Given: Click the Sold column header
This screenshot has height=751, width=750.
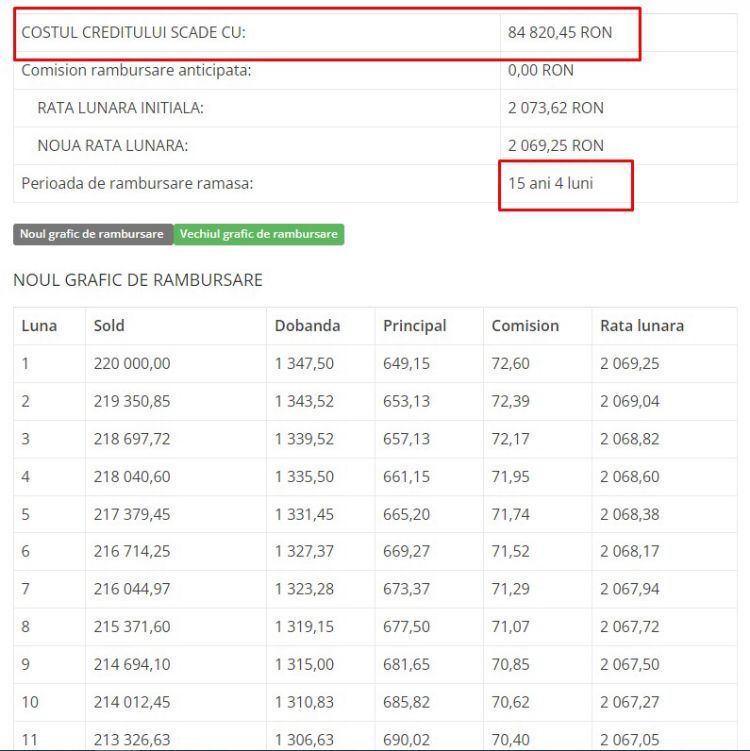Looking at the screenshot, I should pyautogui.click(x=109, y=326).
